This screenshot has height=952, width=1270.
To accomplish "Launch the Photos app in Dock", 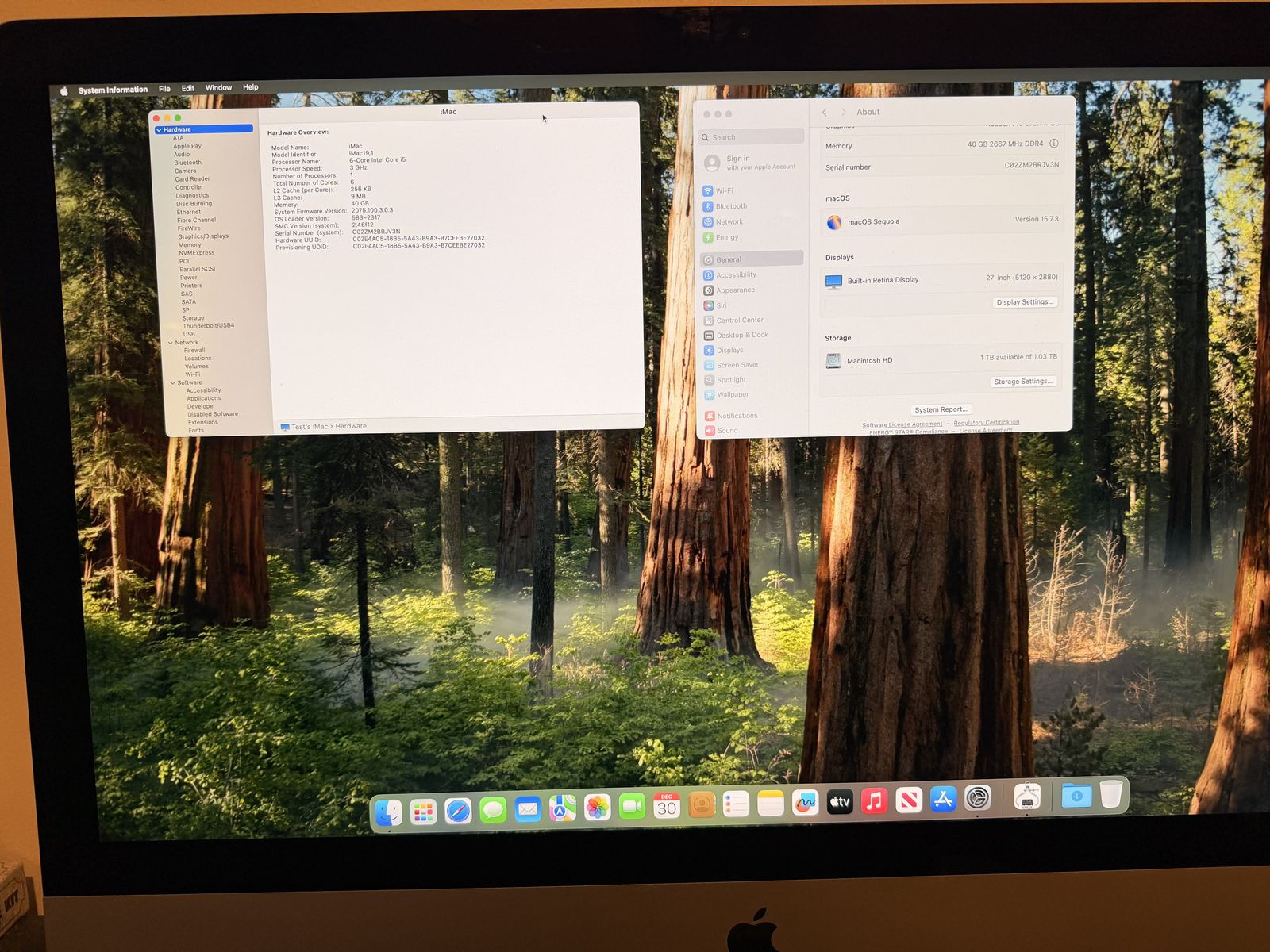I will tap(597, 808).
